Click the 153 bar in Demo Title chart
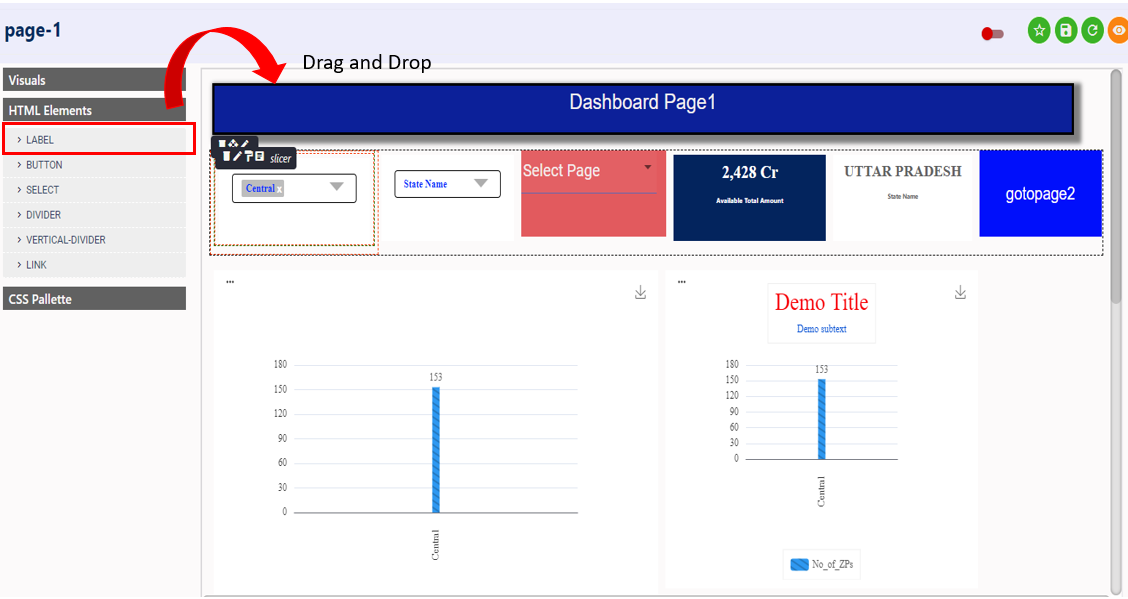This screenshot has height=599, width=1128. [x=822, y=419]
